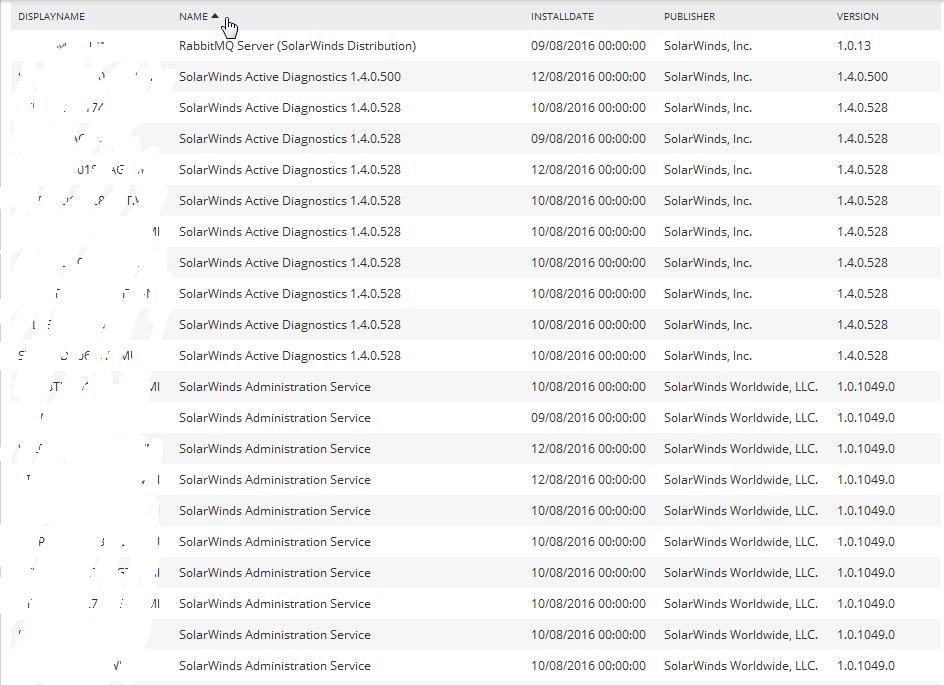Select SolarWinds Active Diagnostics 1.4.0.500 name cell
Viewport: 944px width, 685px height.
290,77
